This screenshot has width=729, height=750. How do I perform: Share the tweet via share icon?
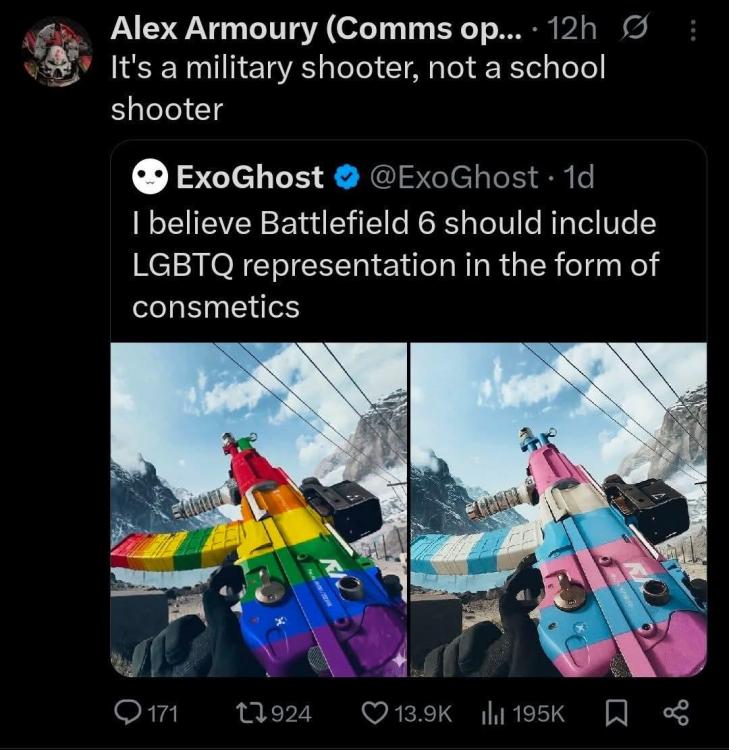pyautogui.click(x=676, y=713)
